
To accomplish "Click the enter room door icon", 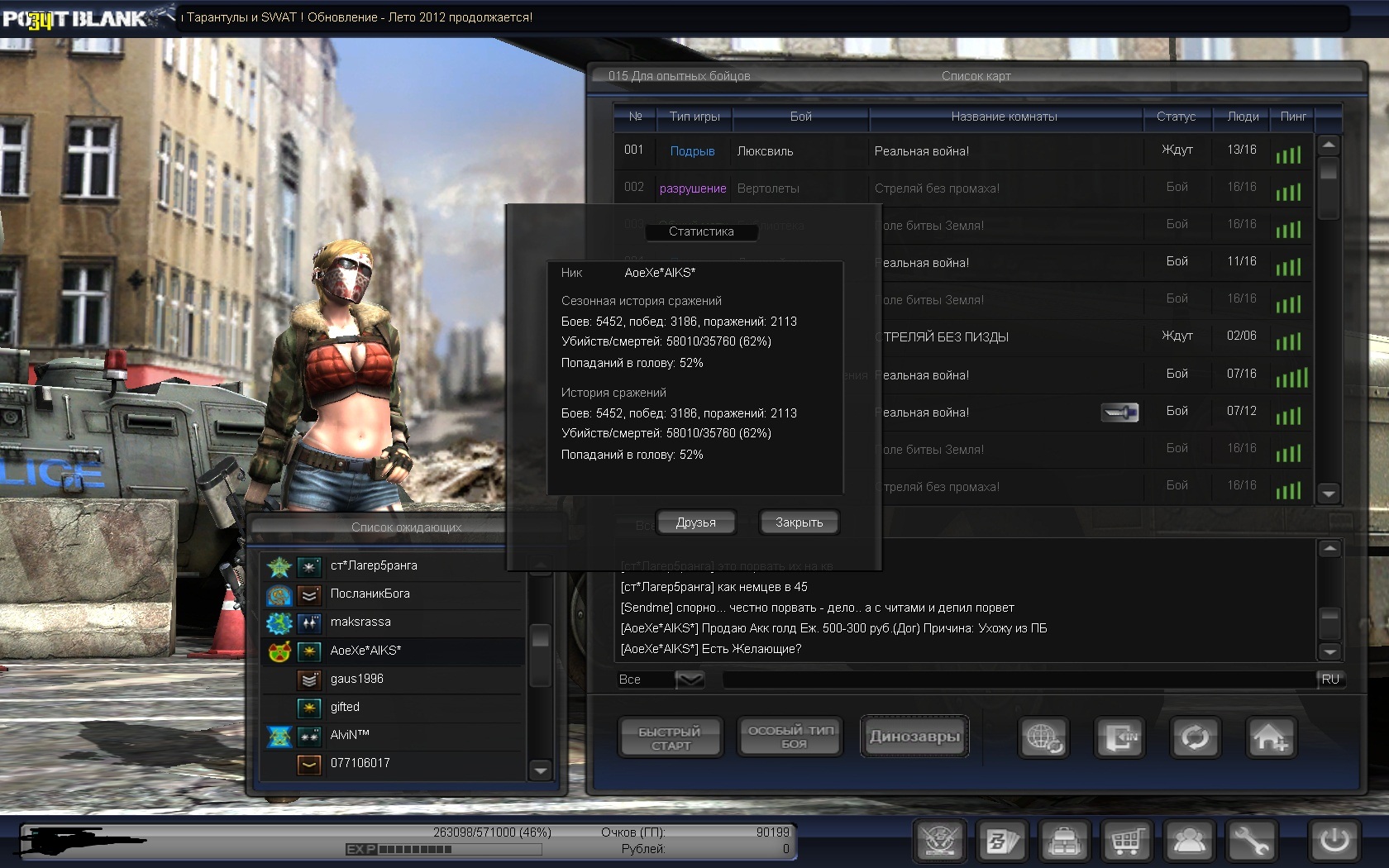I will click(x=1119, y=737).
